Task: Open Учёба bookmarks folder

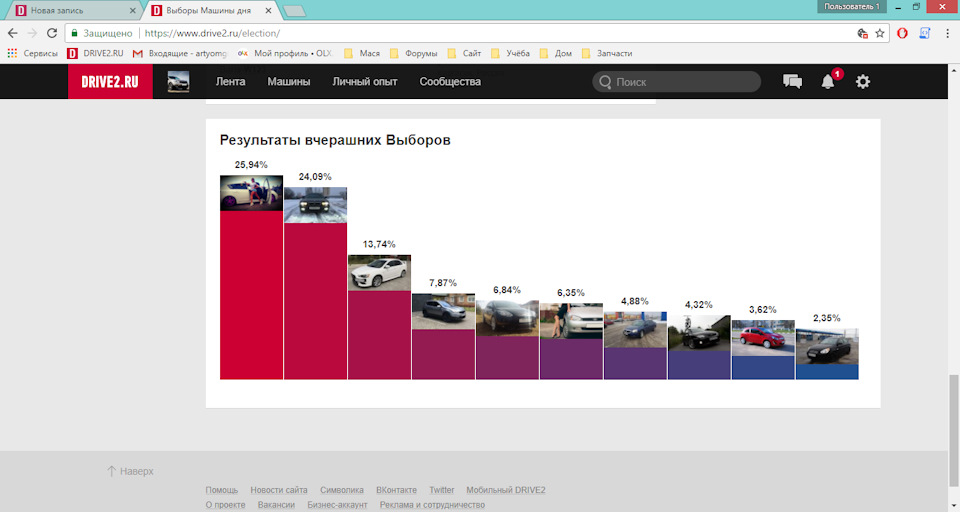Action: [510, 53]
